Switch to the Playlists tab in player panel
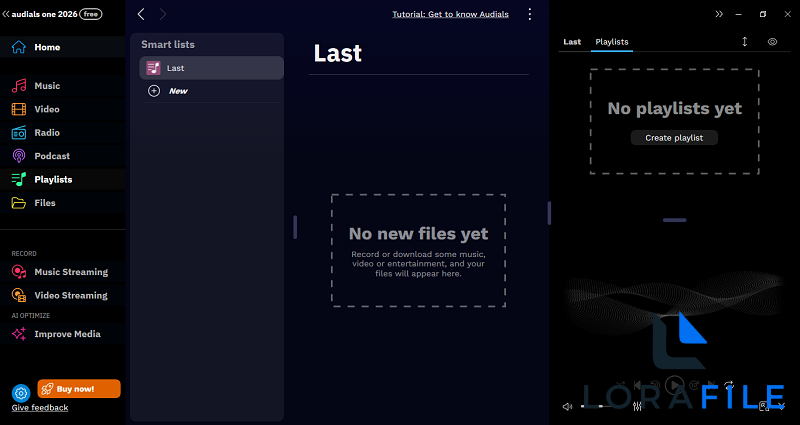 [x=612, y=42]
